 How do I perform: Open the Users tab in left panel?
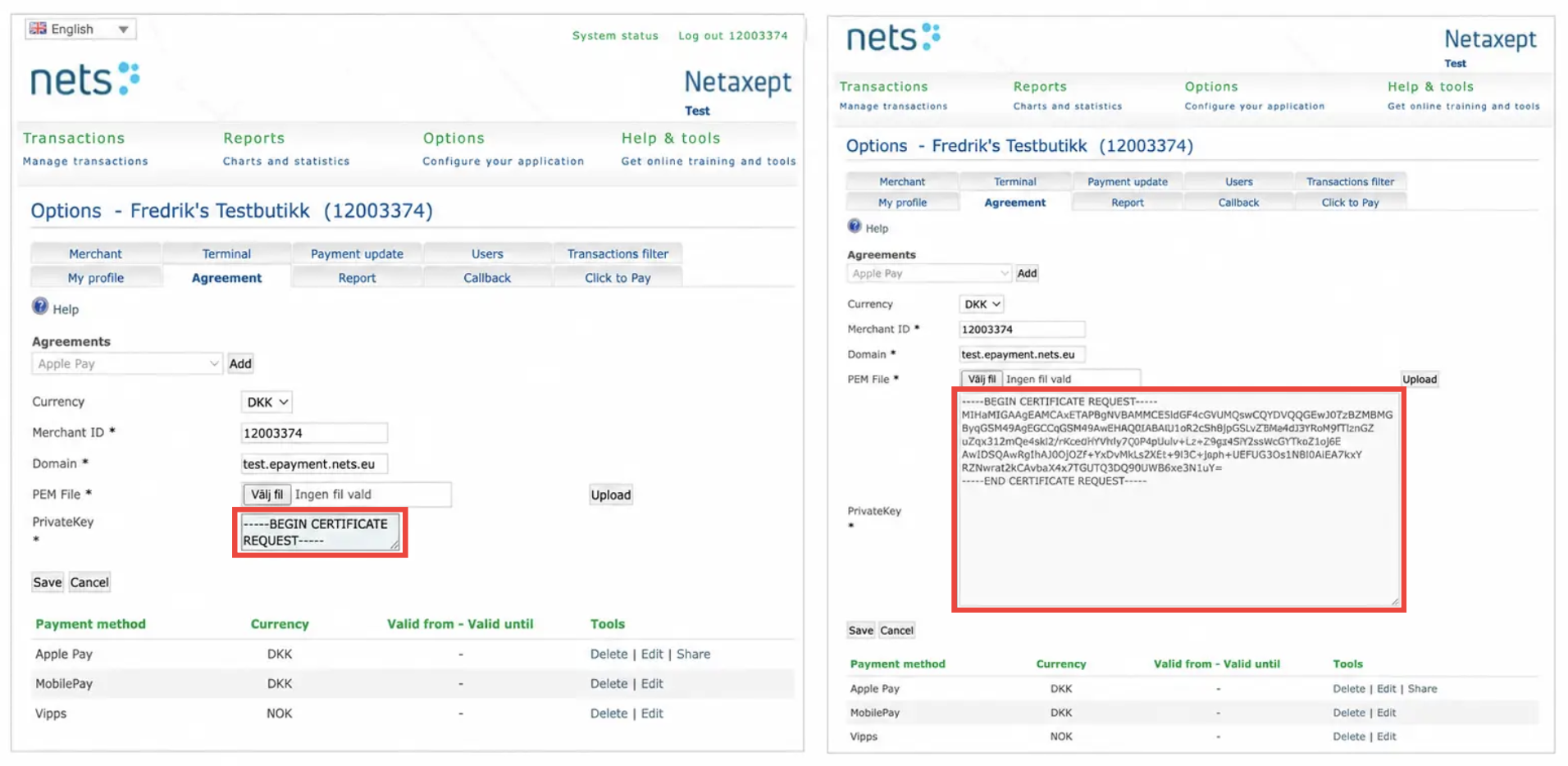487,253
